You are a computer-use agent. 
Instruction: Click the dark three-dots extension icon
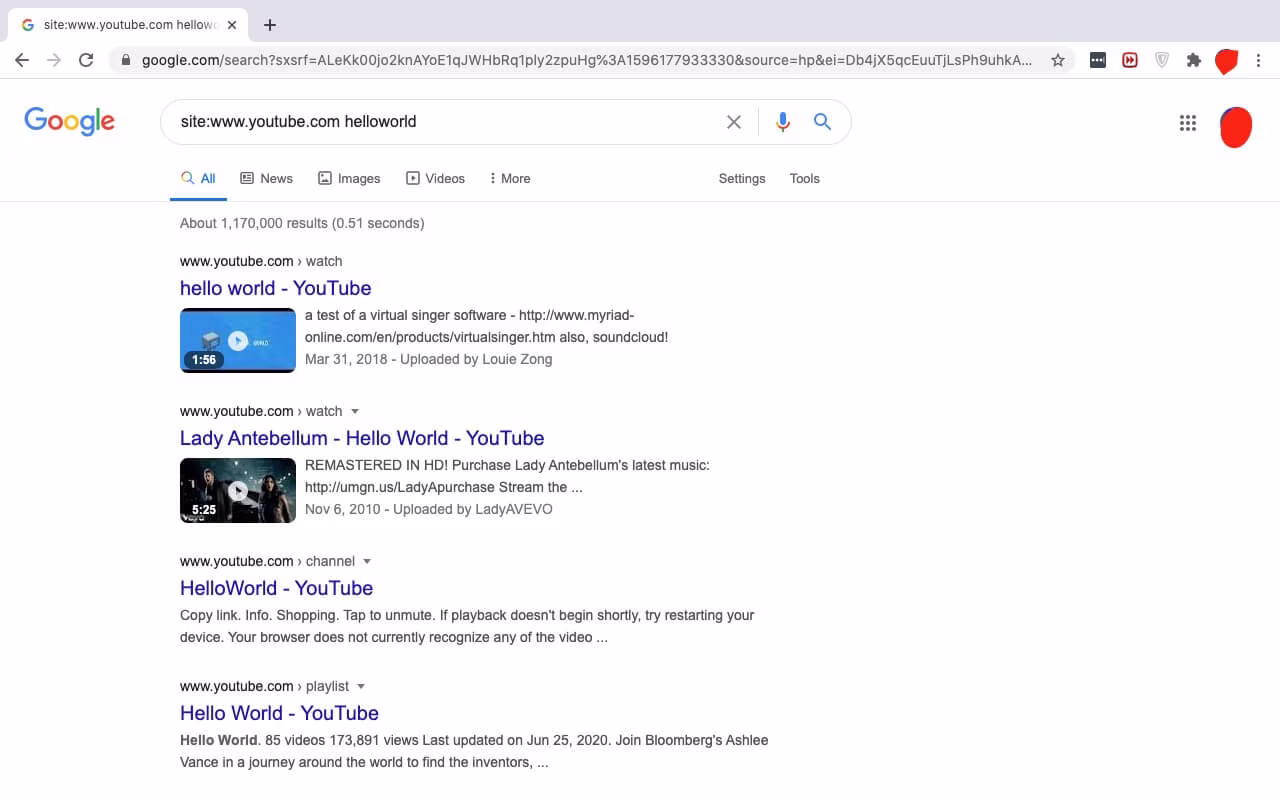[1098, 60]
